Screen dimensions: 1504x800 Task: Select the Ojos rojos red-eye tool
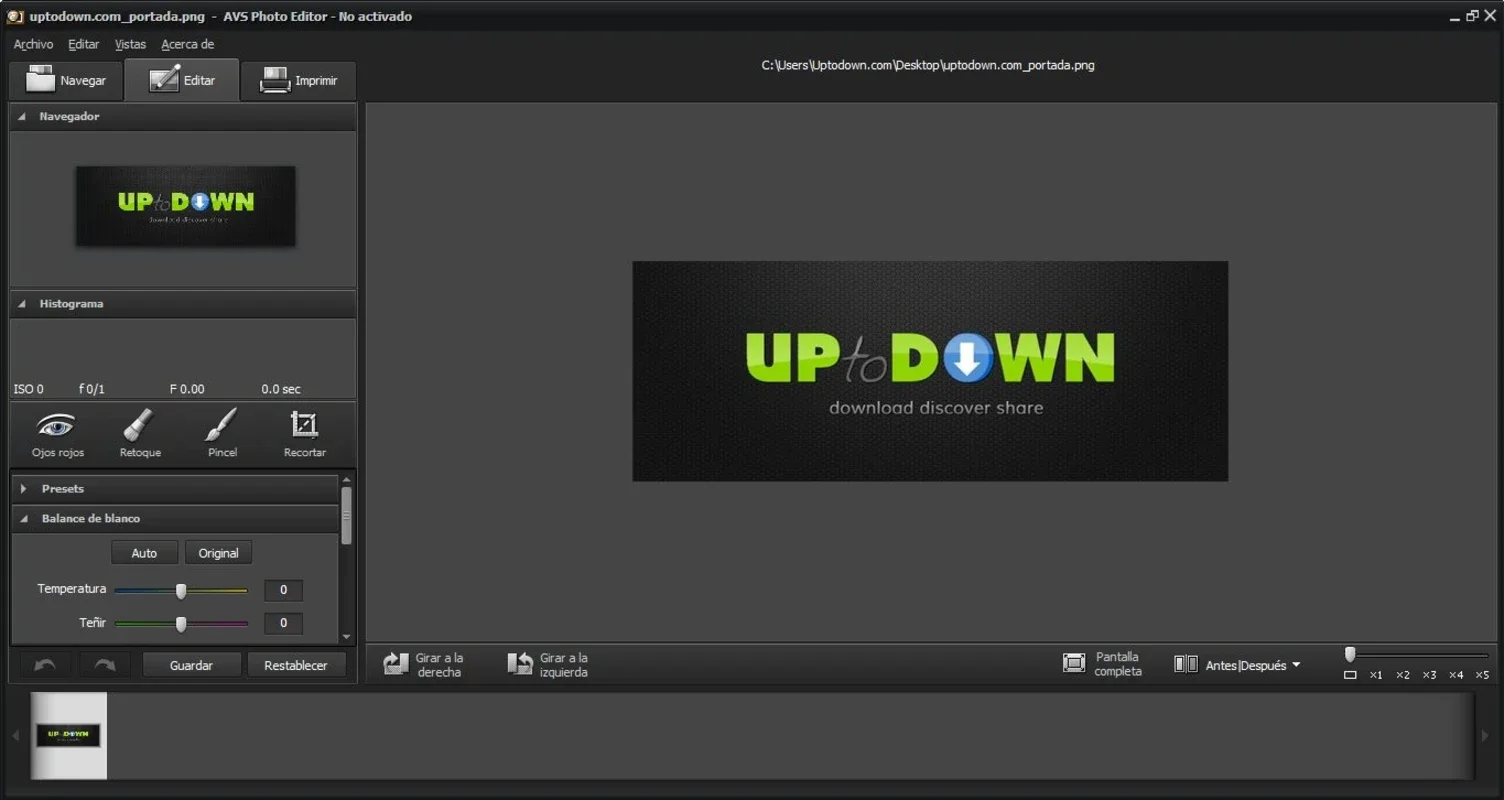point(57,434)
